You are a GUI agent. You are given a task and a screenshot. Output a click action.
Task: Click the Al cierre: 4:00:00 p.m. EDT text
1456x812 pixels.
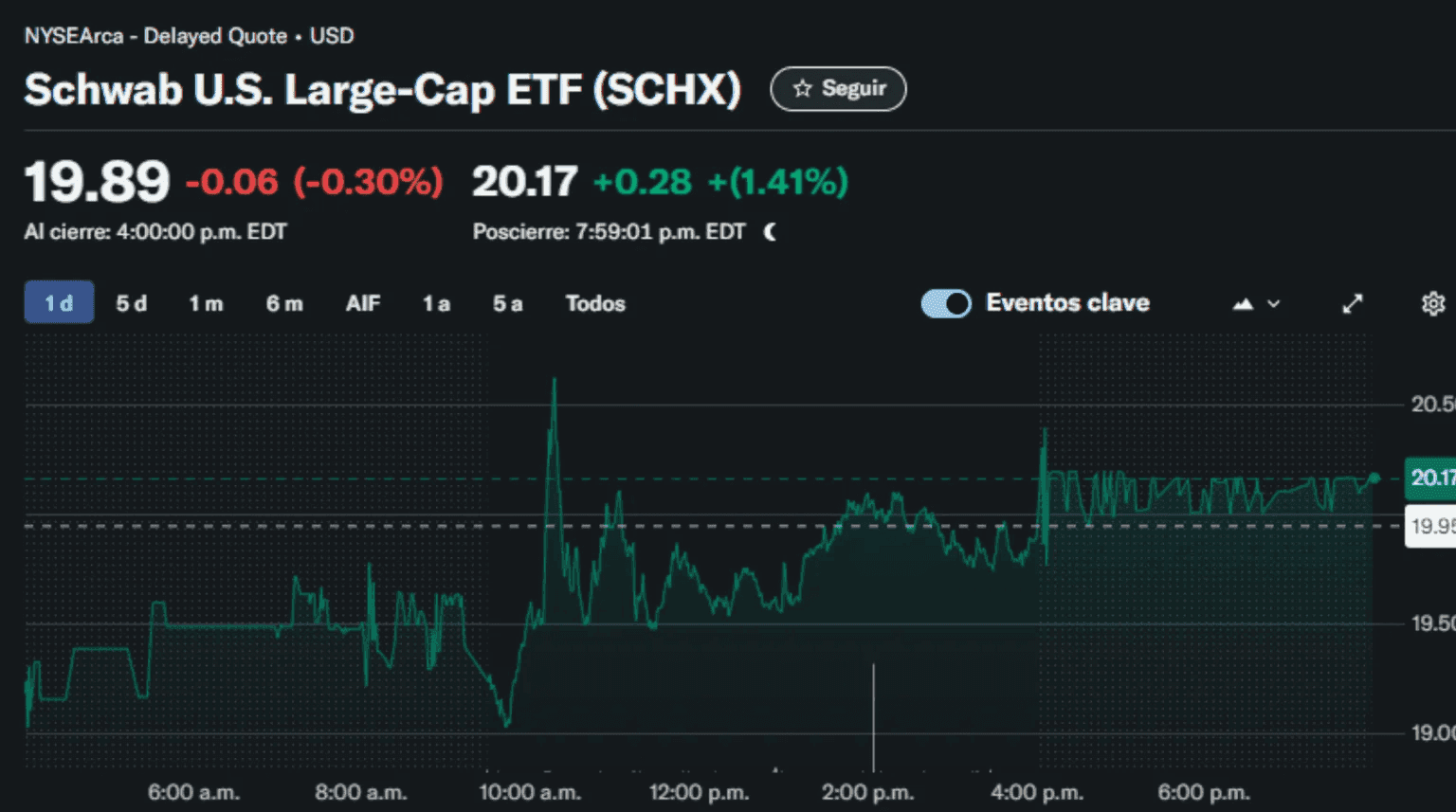pyautogui.click(x=155, y=232)
